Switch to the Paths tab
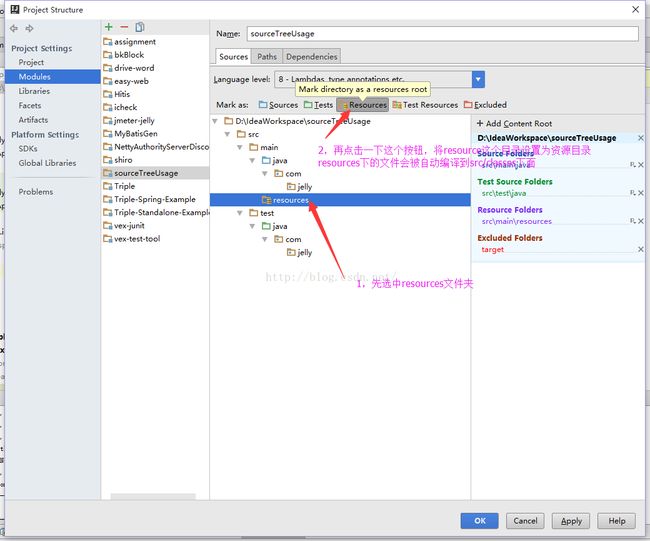Viewport: 650px width, 541px height. [267, 57]
